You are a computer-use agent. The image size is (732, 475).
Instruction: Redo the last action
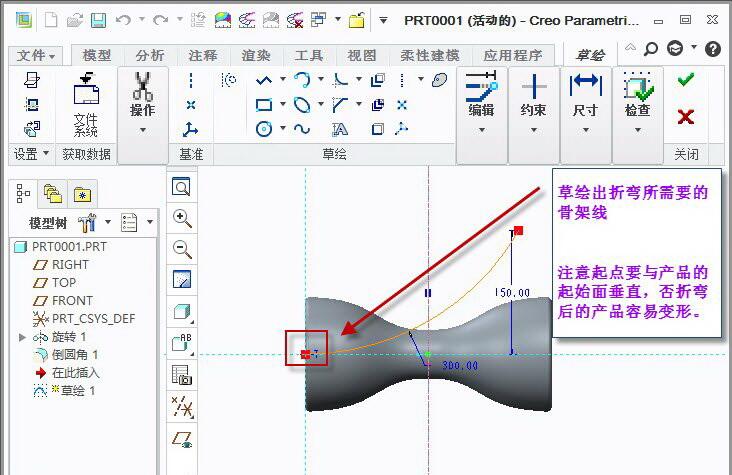coord(161,20)
